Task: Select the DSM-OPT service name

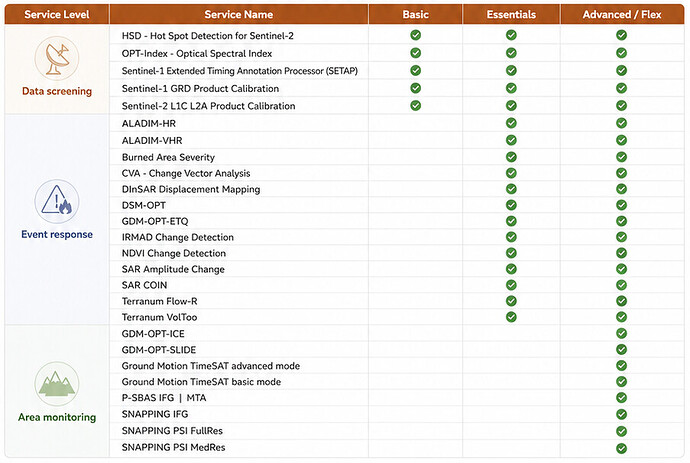Action: 144,205
